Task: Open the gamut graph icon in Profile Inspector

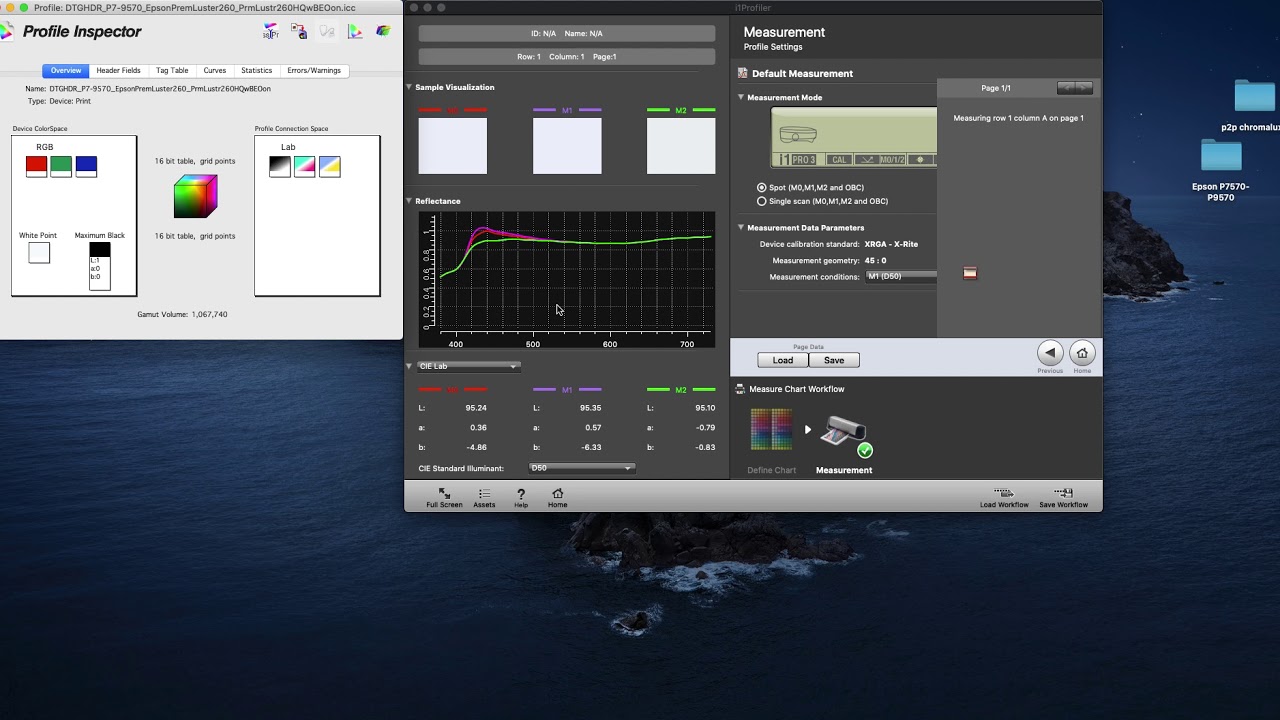Action: 355,32
